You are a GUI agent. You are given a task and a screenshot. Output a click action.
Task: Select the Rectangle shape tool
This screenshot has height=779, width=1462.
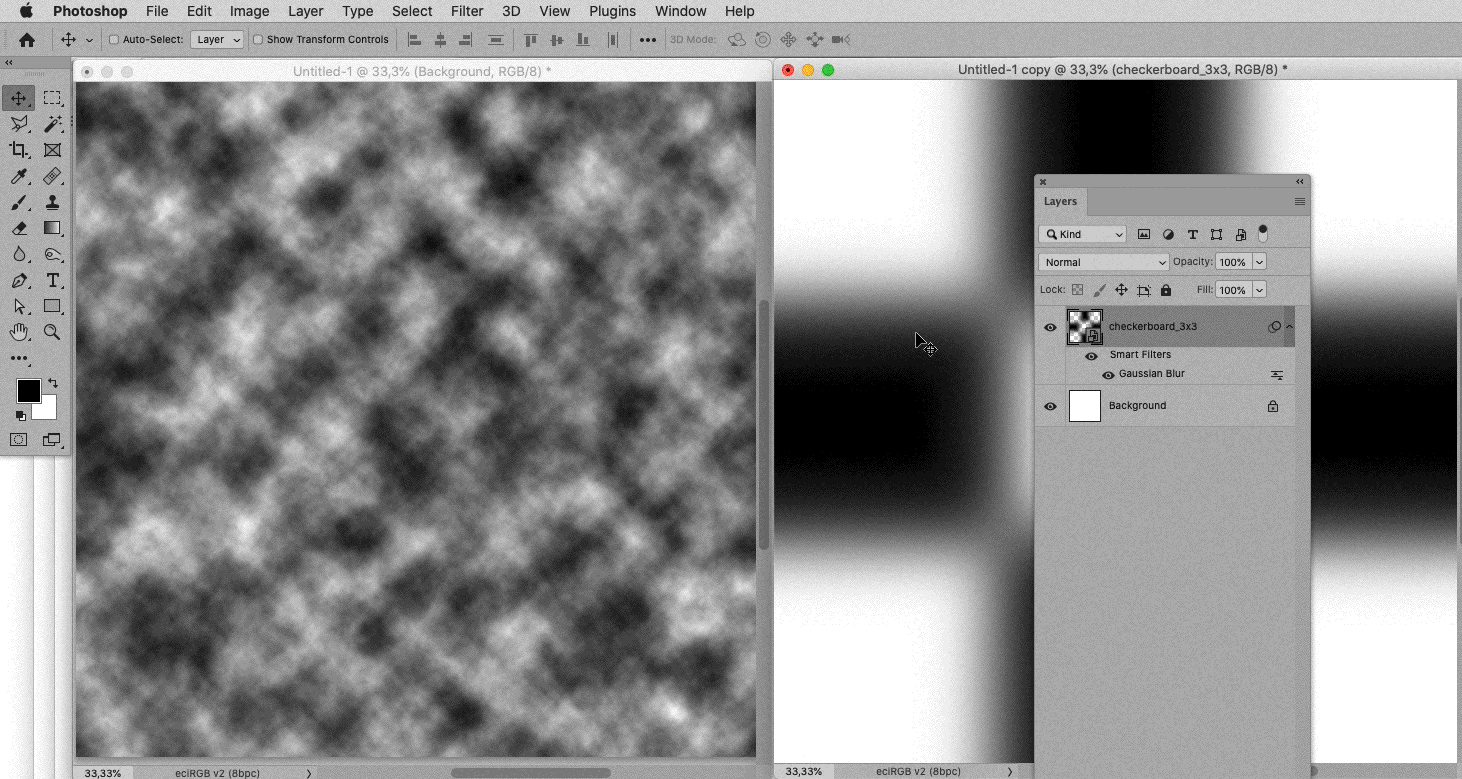click(52, 306)
